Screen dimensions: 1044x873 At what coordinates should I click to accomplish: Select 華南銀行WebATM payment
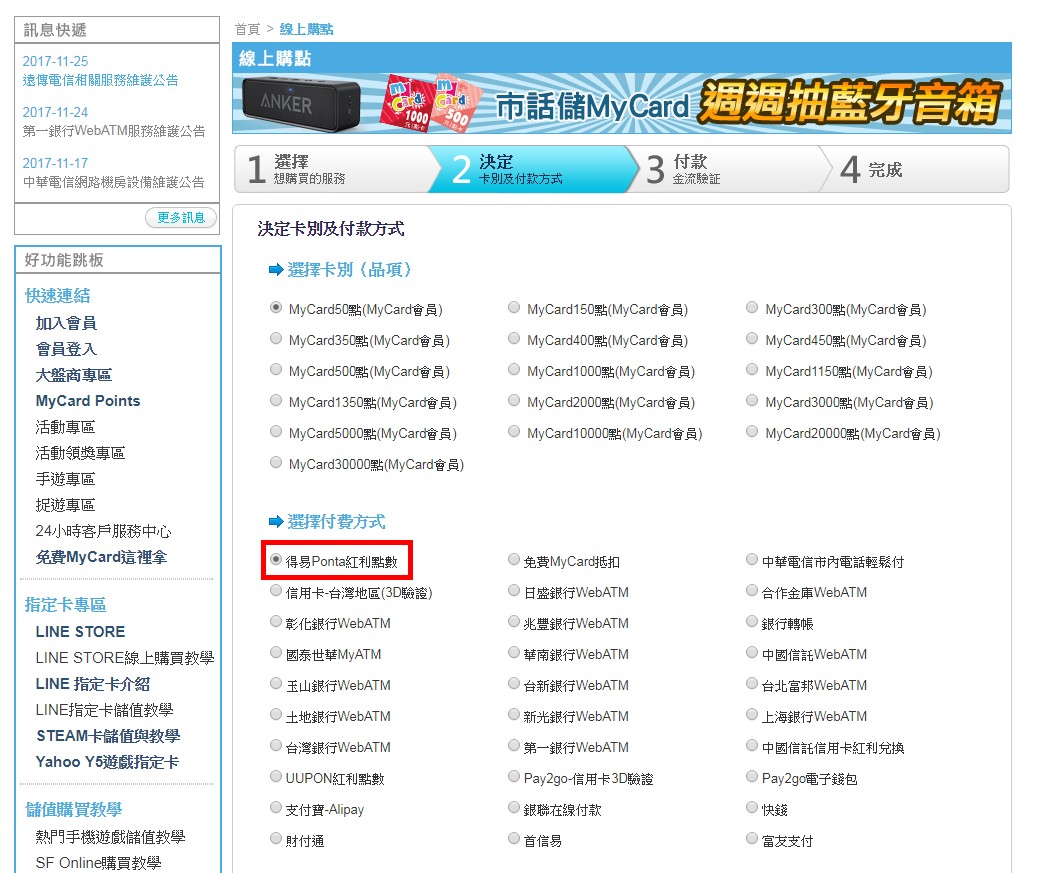pyautogui.click(x=514, y=653)
